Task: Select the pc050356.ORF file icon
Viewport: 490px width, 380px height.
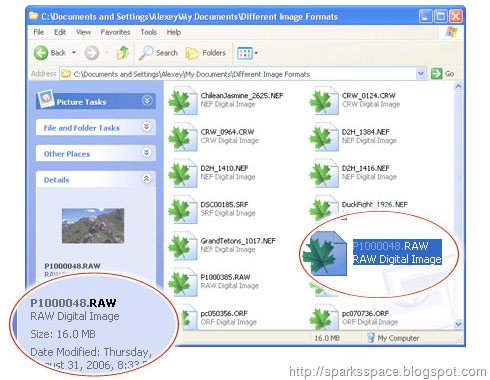Action: pos(188,318)
